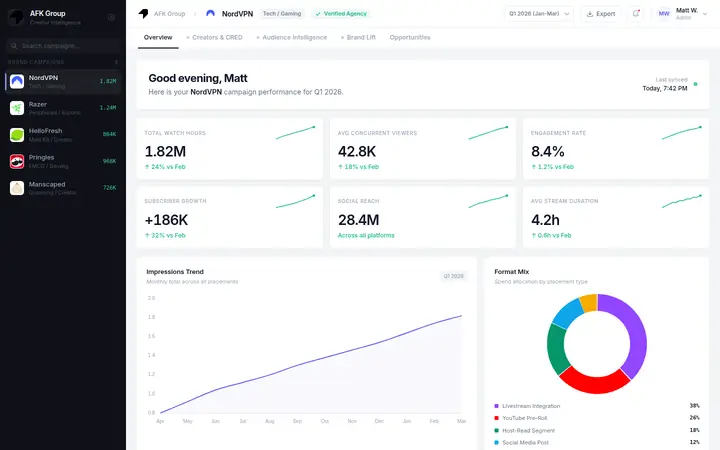Search campaigns input field

click(x=63, y=46)
